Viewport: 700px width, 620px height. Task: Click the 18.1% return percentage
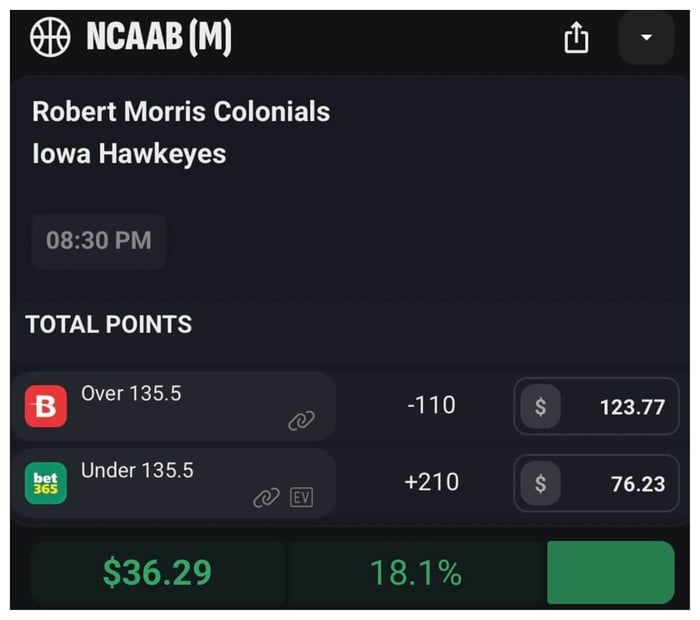tap(415, 573)
